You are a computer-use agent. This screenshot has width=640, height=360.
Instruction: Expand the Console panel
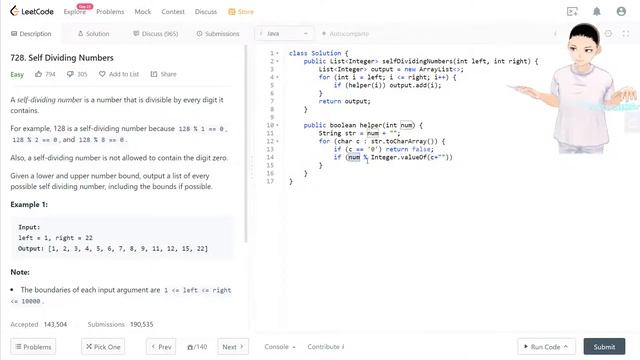(280, 347)
